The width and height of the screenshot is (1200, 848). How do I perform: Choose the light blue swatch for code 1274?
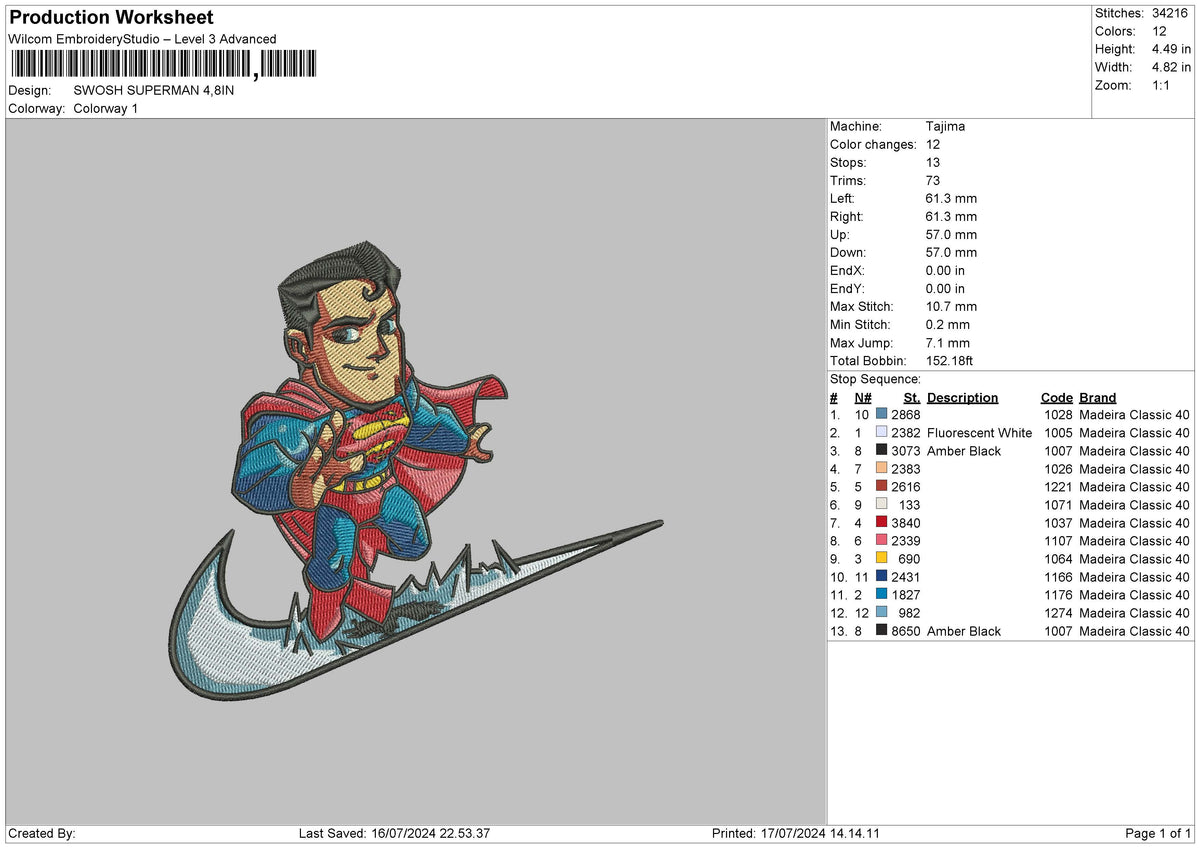[881, 613]
